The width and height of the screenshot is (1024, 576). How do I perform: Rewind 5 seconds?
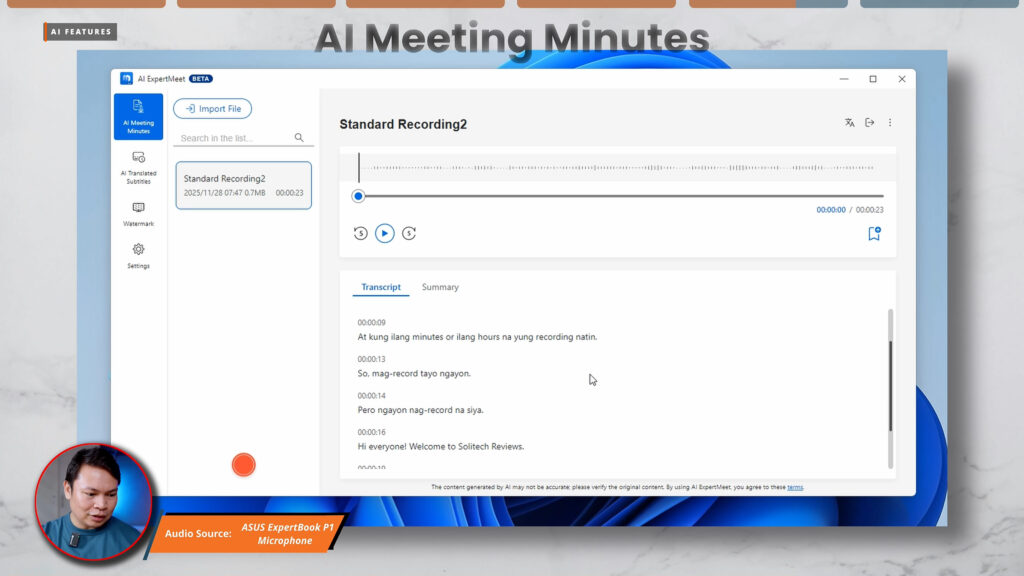(x=360, y=234)
